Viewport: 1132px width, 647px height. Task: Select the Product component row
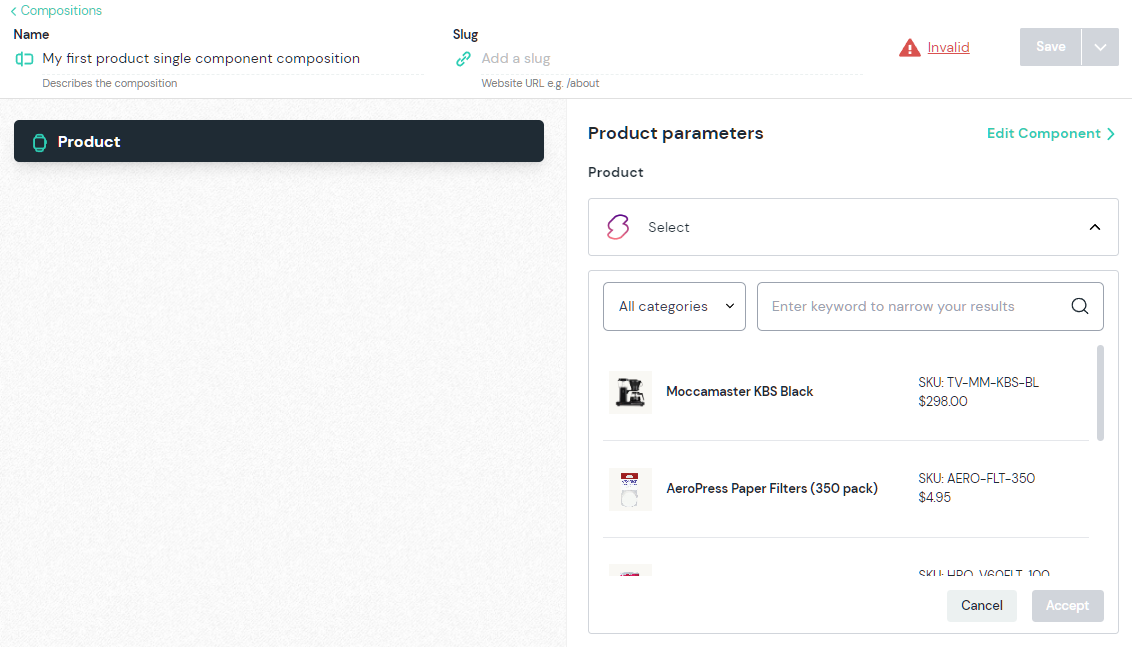(x=279, y=141)
